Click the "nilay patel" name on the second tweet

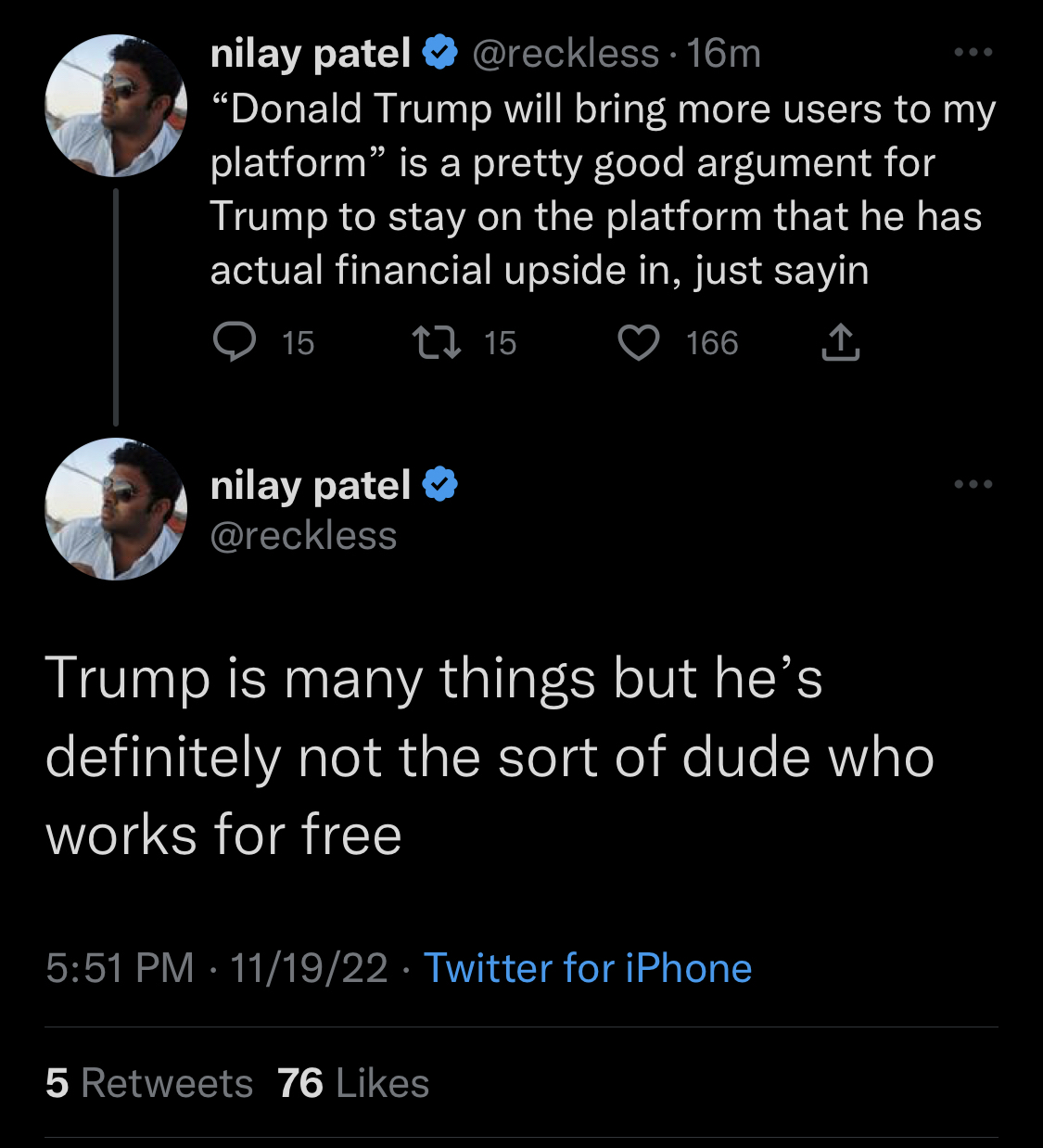coord(310,485)
